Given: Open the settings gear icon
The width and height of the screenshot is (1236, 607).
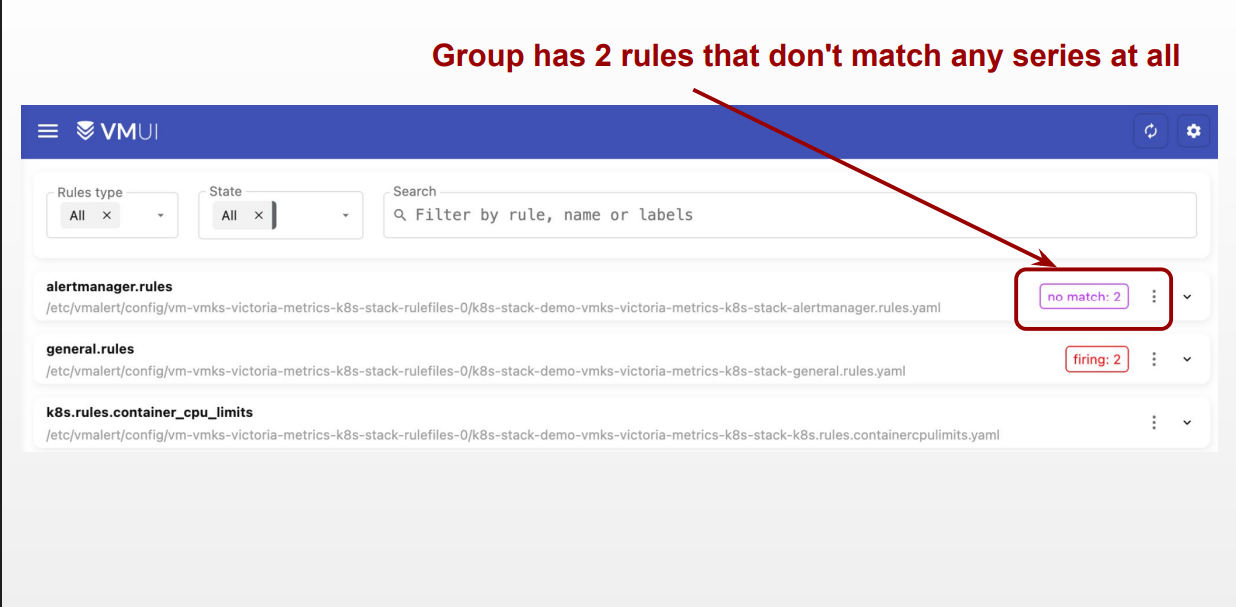Looking at the screenshot, I should point(1192,131).
